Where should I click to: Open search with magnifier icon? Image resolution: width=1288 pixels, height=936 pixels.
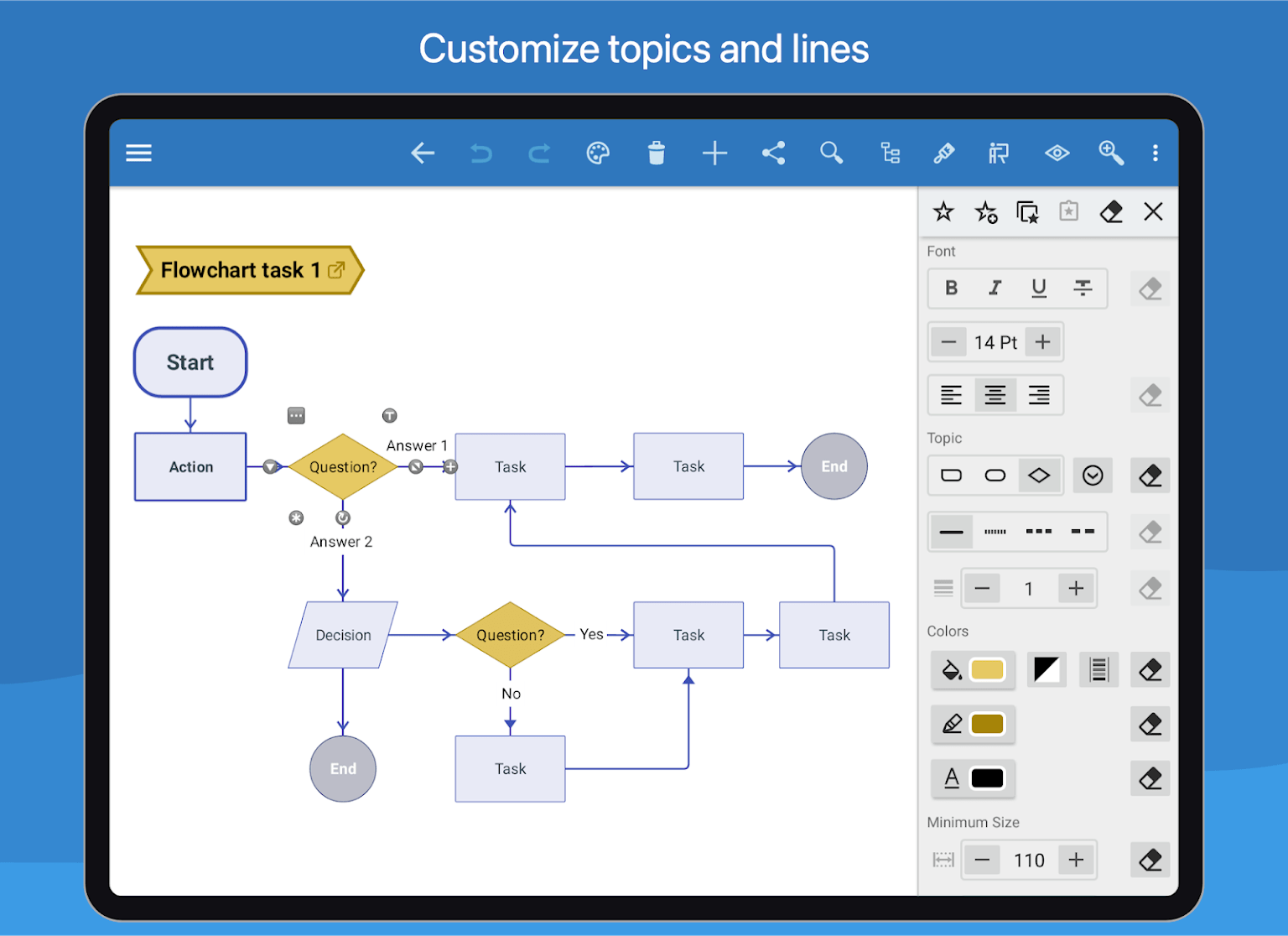[x=831, y=153]
